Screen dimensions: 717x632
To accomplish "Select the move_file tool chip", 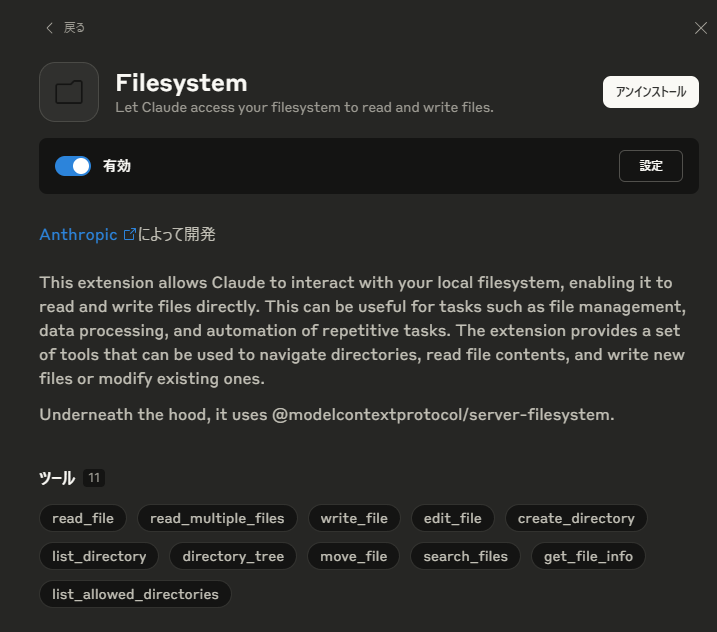I will click(x=353, y=556).
